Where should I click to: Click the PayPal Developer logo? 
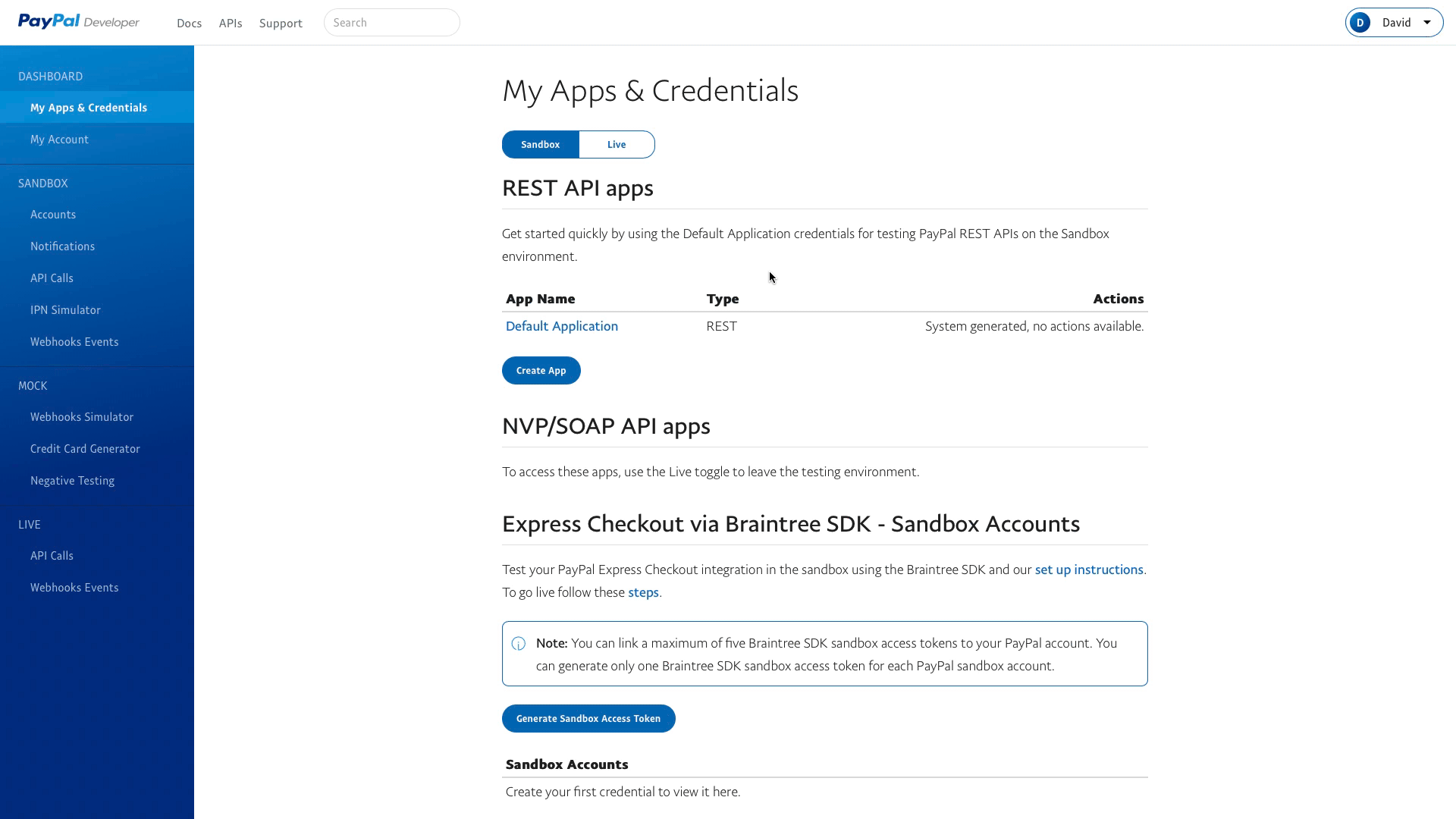coord(79,22)
